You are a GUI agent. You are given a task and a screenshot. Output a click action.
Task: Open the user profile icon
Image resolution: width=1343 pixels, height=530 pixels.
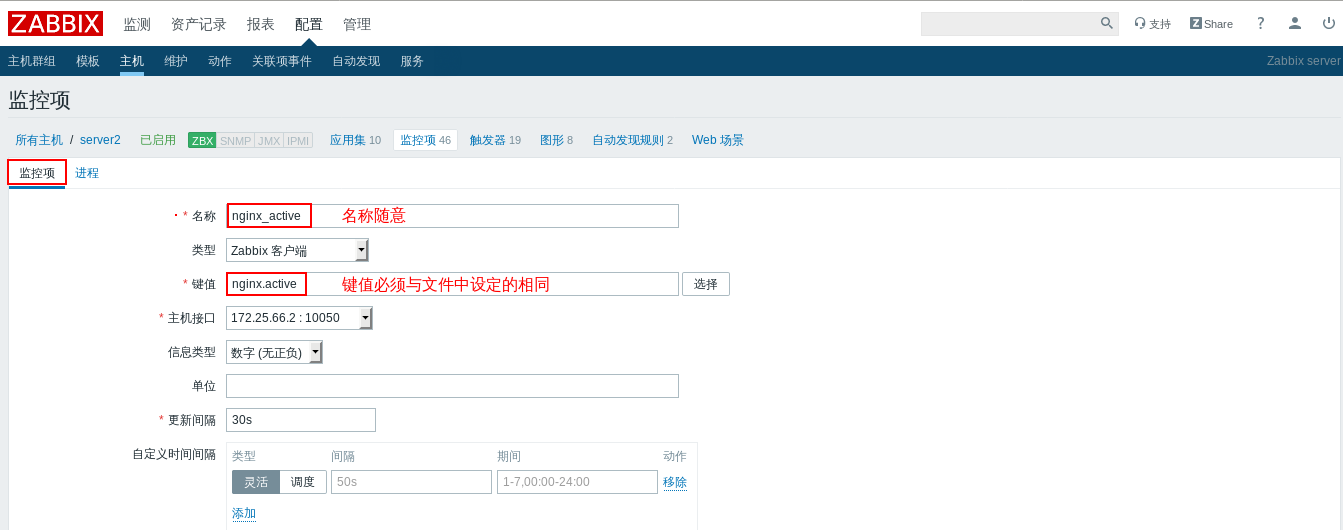coord(1295,23)
